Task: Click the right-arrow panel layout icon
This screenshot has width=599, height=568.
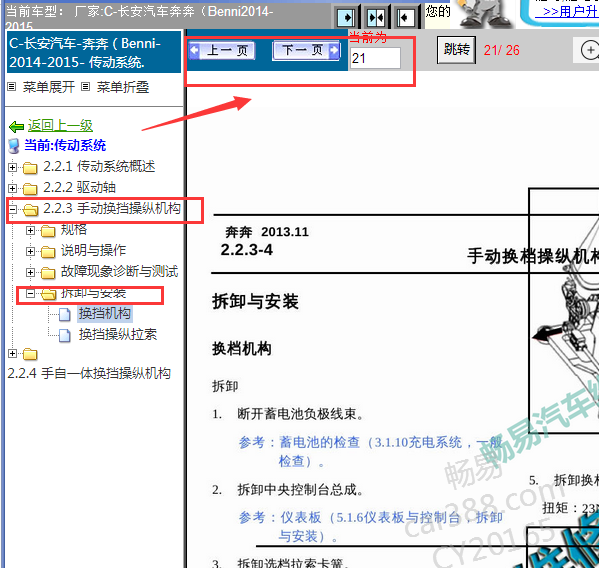Action: [347, 17]
